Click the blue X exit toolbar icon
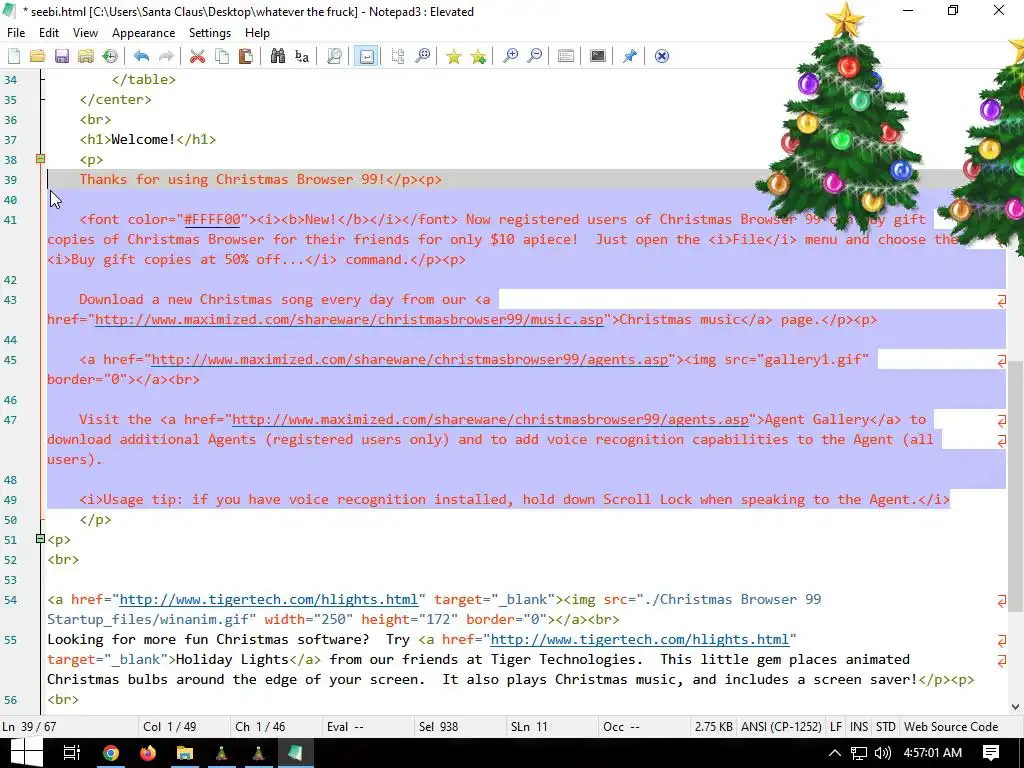The width and height of the screenshot is (1024, 768). tap(662, 56)
